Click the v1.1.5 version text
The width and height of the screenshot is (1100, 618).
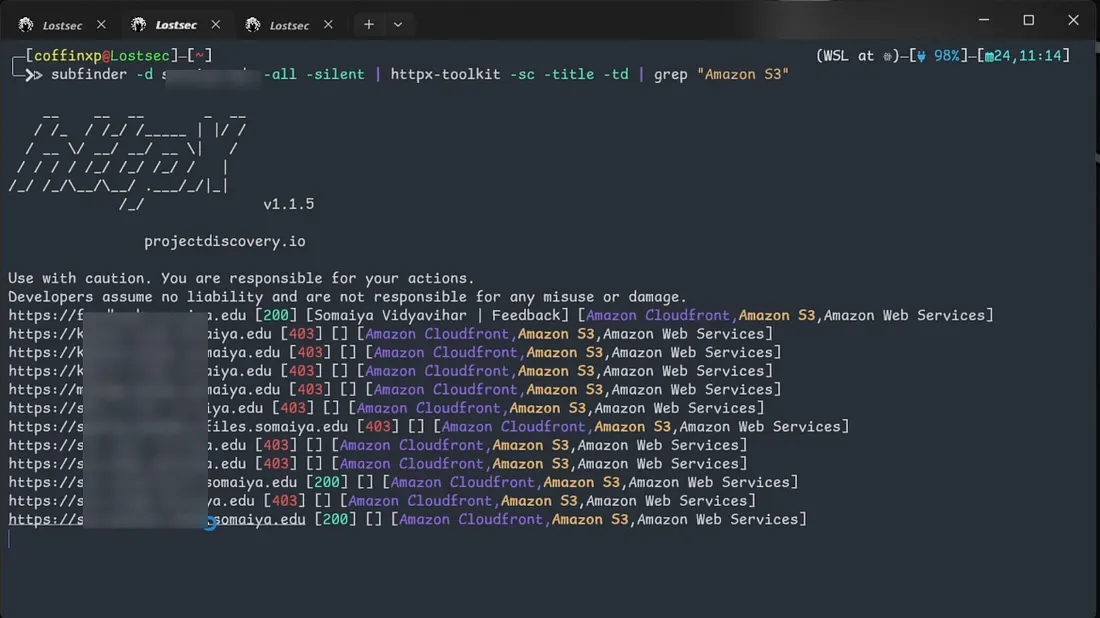(x=288, y=204)
